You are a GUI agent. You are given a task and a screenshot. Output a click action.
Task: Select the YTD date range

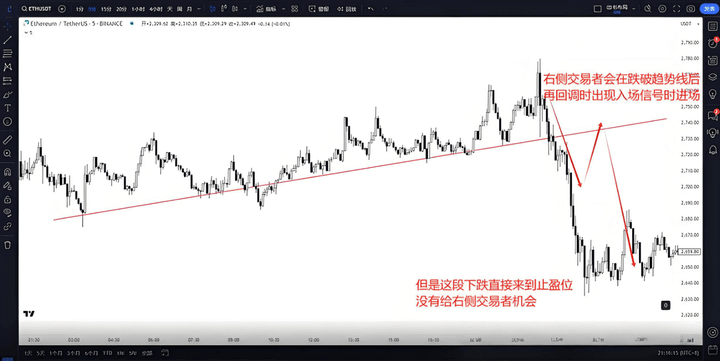coord(107,353)
